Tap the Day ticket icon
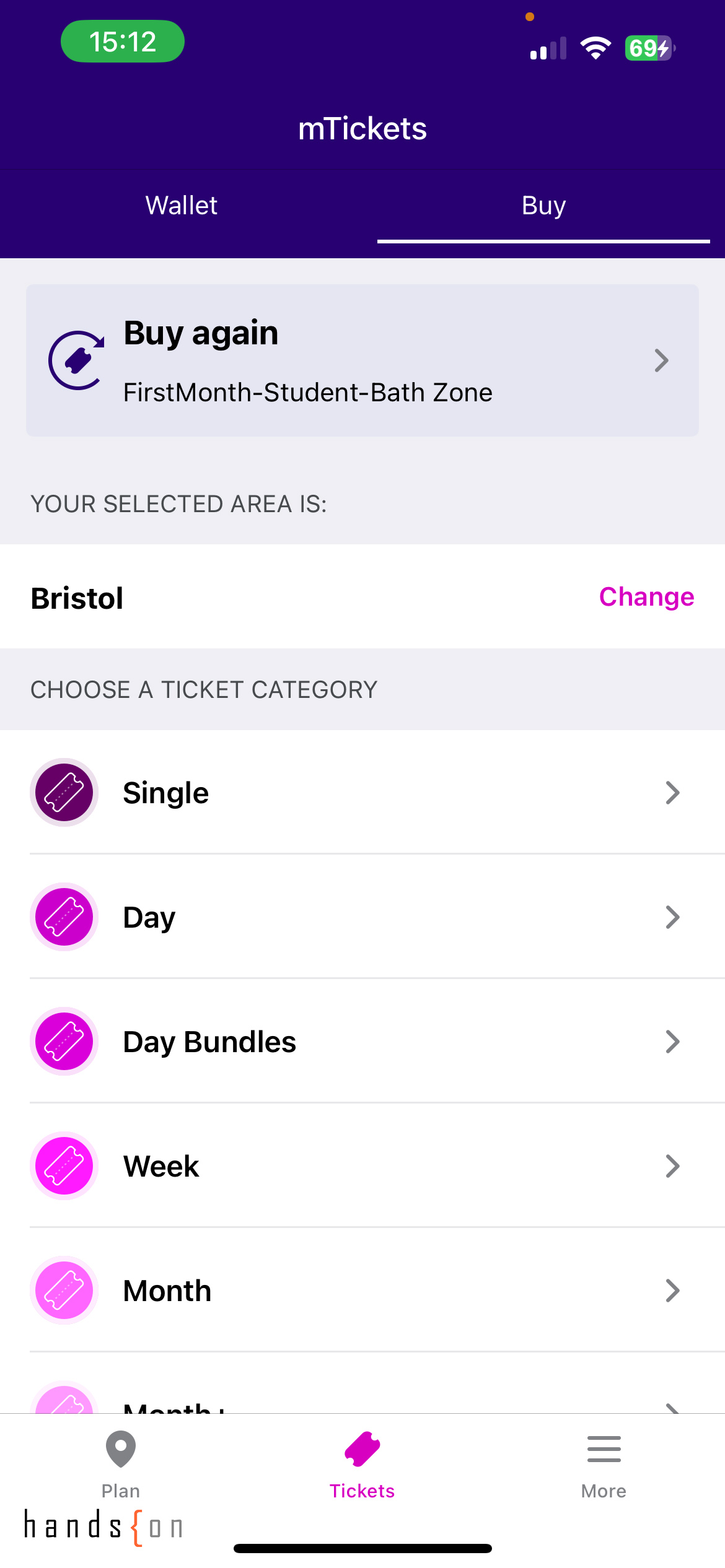725x1568 pixels. 64,917
